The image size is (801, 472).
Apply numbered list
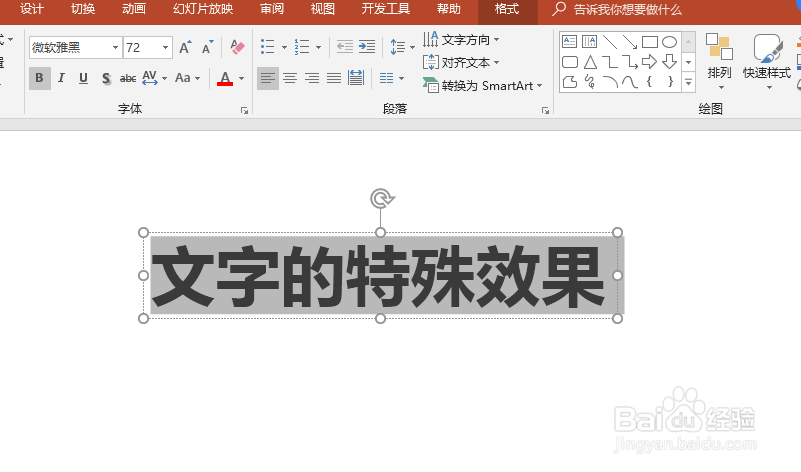click(302, 47)
